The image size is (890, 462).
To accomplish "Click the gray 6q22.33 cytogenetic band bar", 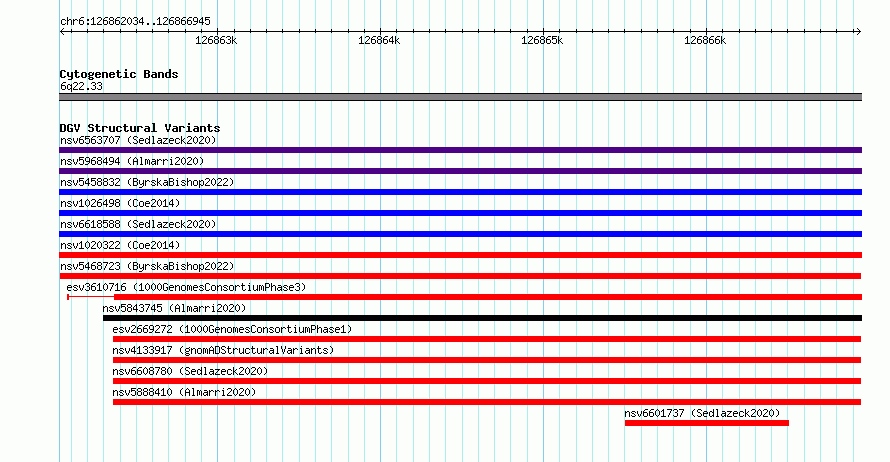I will tap(460, 97).
